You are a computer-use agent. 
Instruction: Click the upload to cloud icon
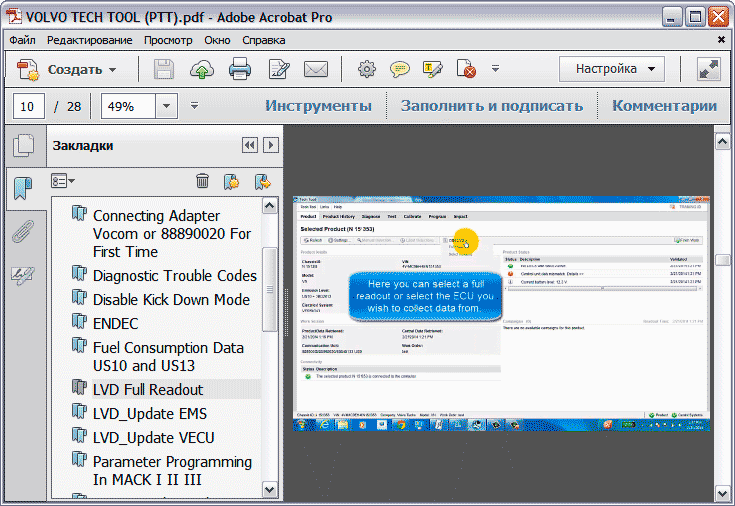coord(202,69)
